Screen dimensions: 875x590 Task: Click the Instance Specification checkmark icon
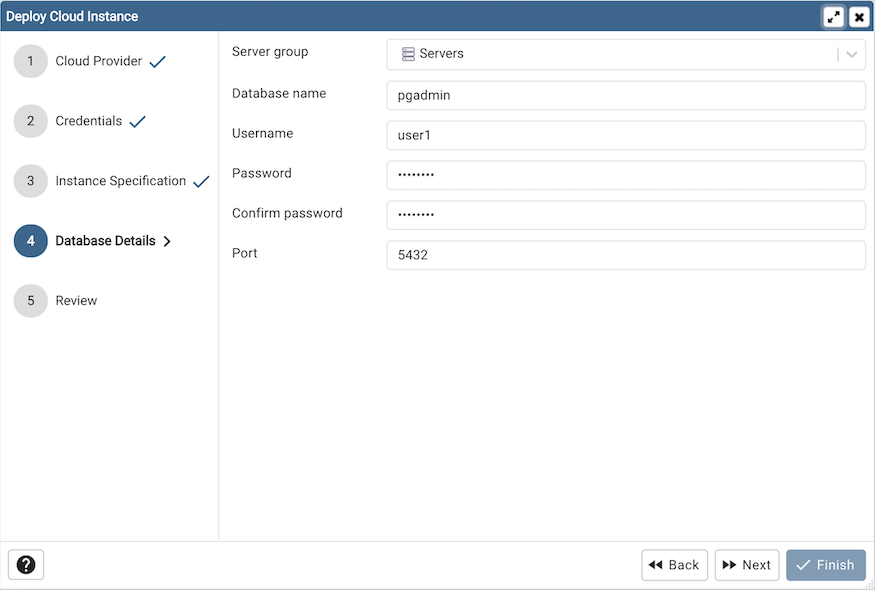tap(200, 180)
